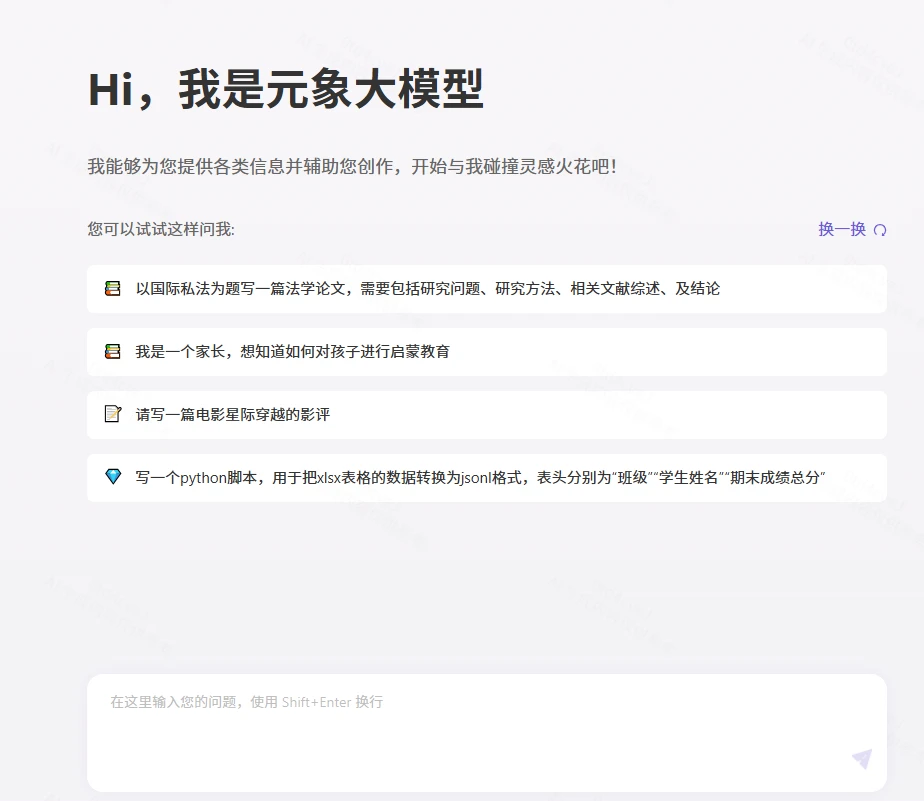Click the diamond icon beside python suggestion

113,476
